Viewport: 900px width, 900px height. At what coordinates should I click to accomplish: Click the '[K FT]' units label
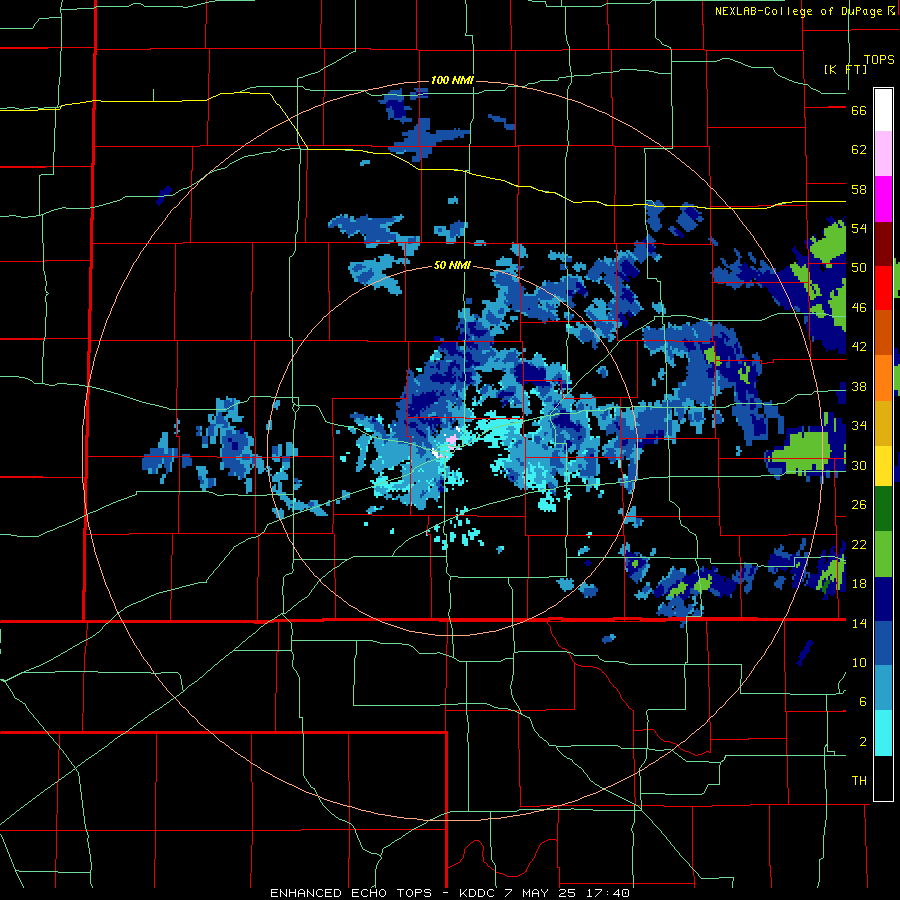tap(845, 69)
